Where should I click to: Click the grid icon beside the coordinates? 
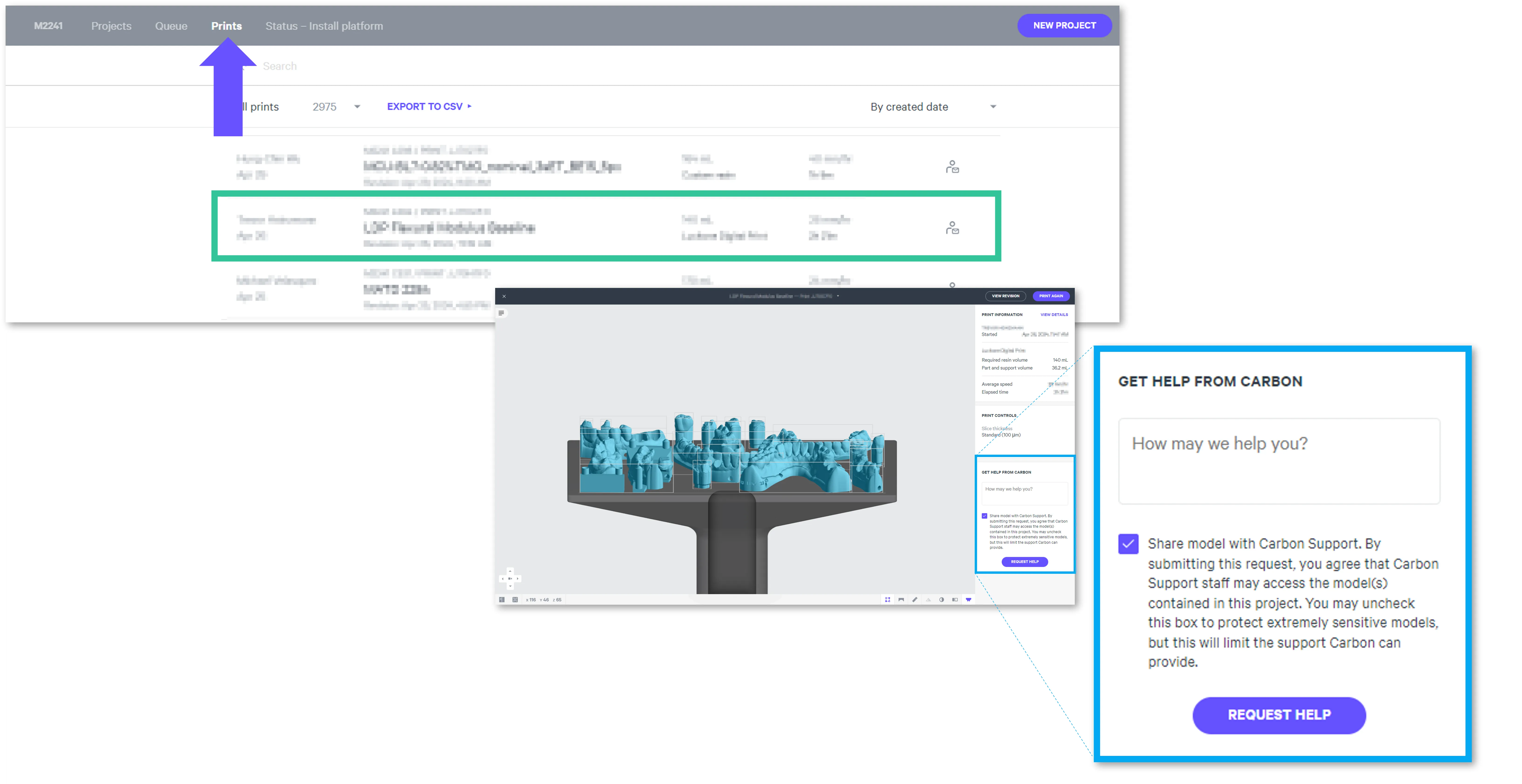click(515, 600)
